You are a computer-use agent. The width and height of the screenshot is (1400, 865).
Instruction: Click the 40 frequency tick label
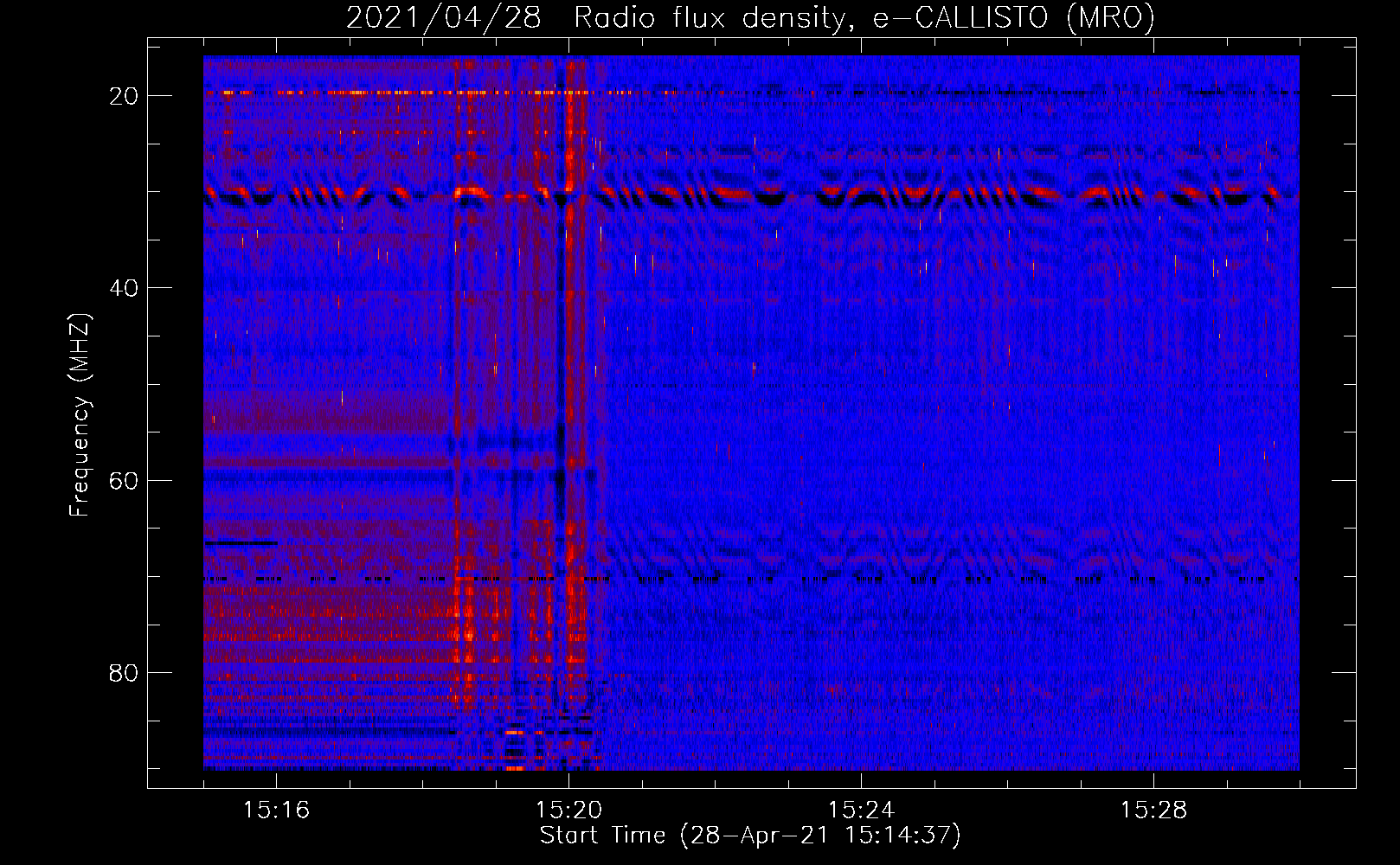pyautogui.click(x=125, y=287)
